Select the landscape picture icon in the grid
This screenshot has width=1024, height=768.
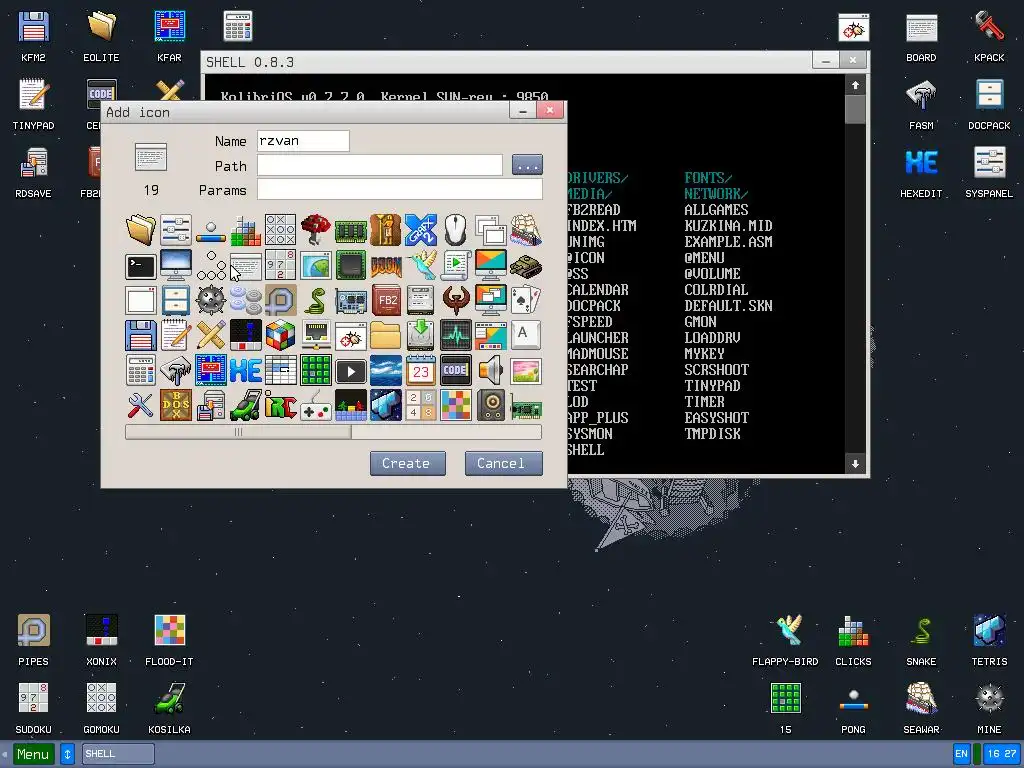(x=526, y=371)
